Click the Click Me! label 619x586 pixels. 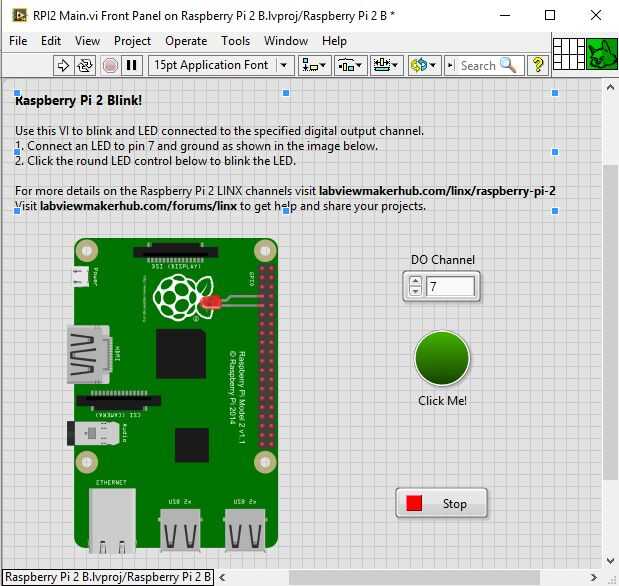point(442,401)
